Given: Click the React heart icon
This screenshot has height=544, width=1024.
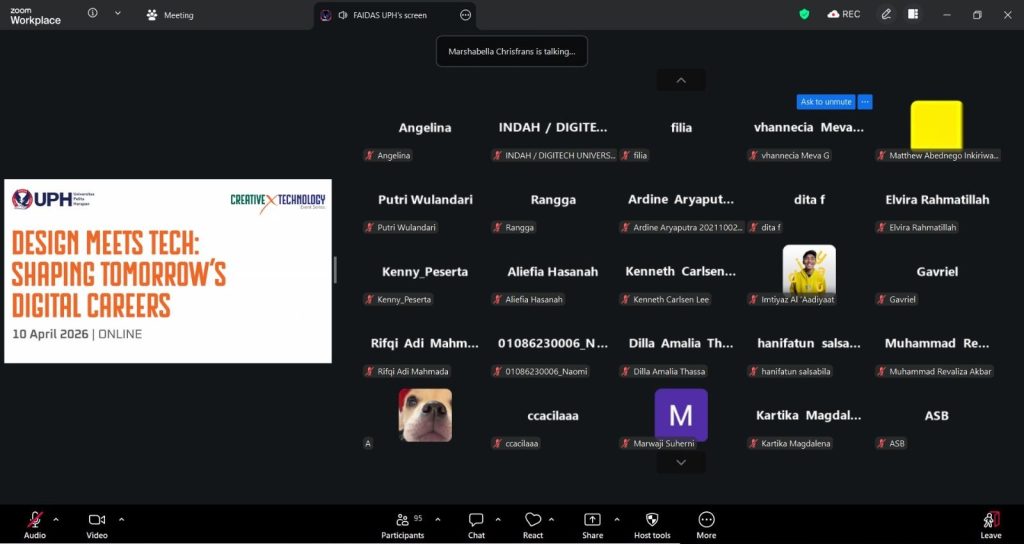Looking at the screenshot, I should click(533, 520).
